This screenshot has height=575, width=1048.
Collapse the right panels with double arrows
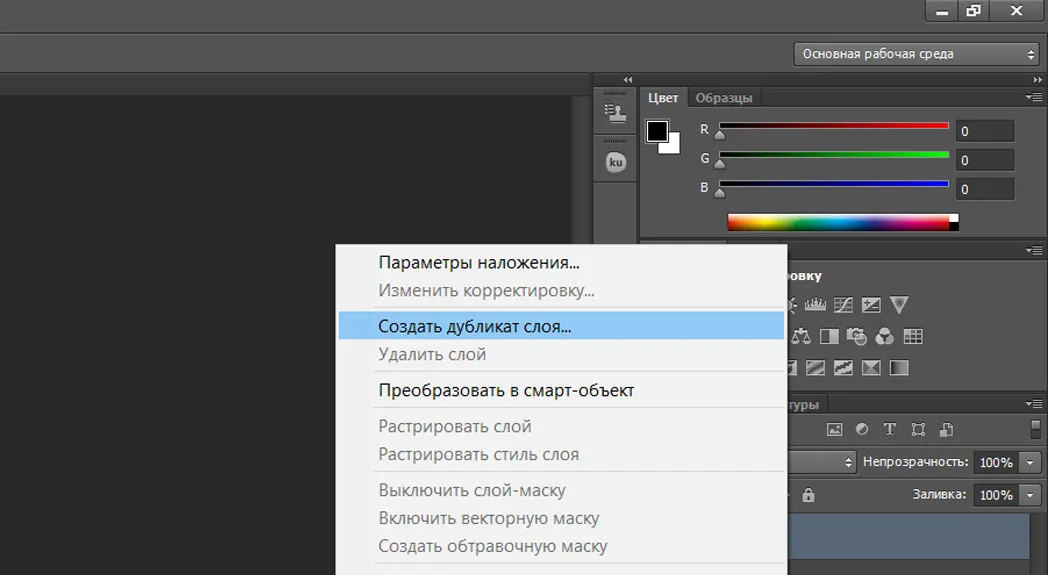[x=1037, y=80]
